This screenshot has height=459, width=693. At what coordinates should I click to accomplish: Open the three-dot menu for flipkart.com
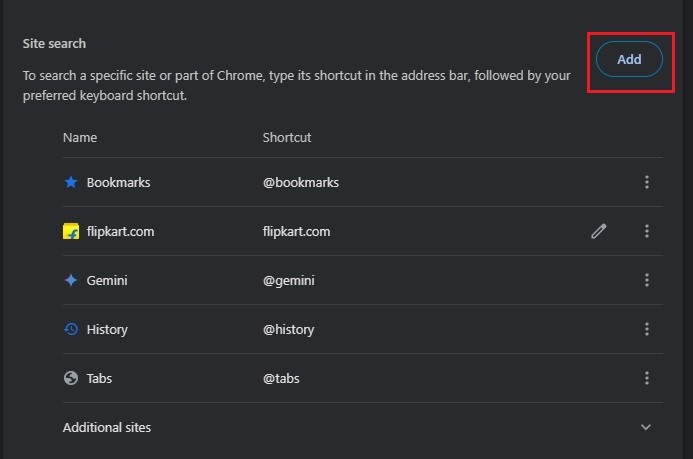coord(647,231)
